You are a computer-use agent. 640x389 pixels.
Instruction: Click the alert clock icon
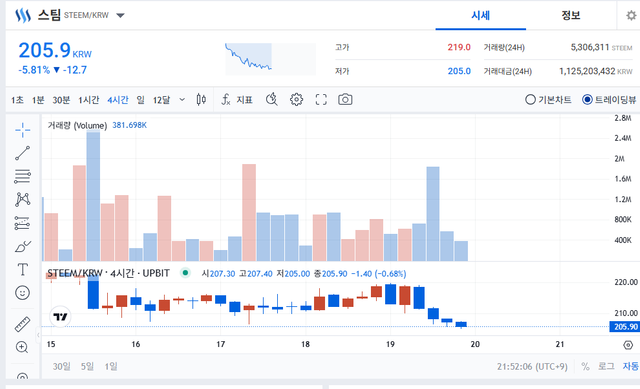click(x=272, y=100)
